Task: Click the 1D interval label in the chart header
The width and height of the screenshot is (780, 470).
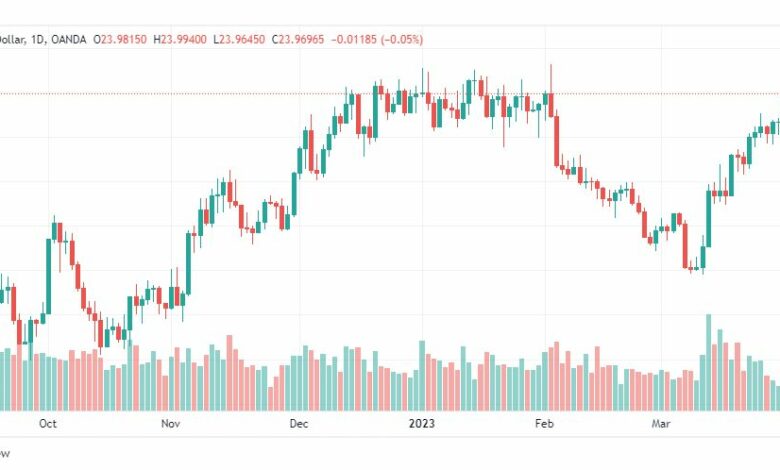Action: pos(37,39)
